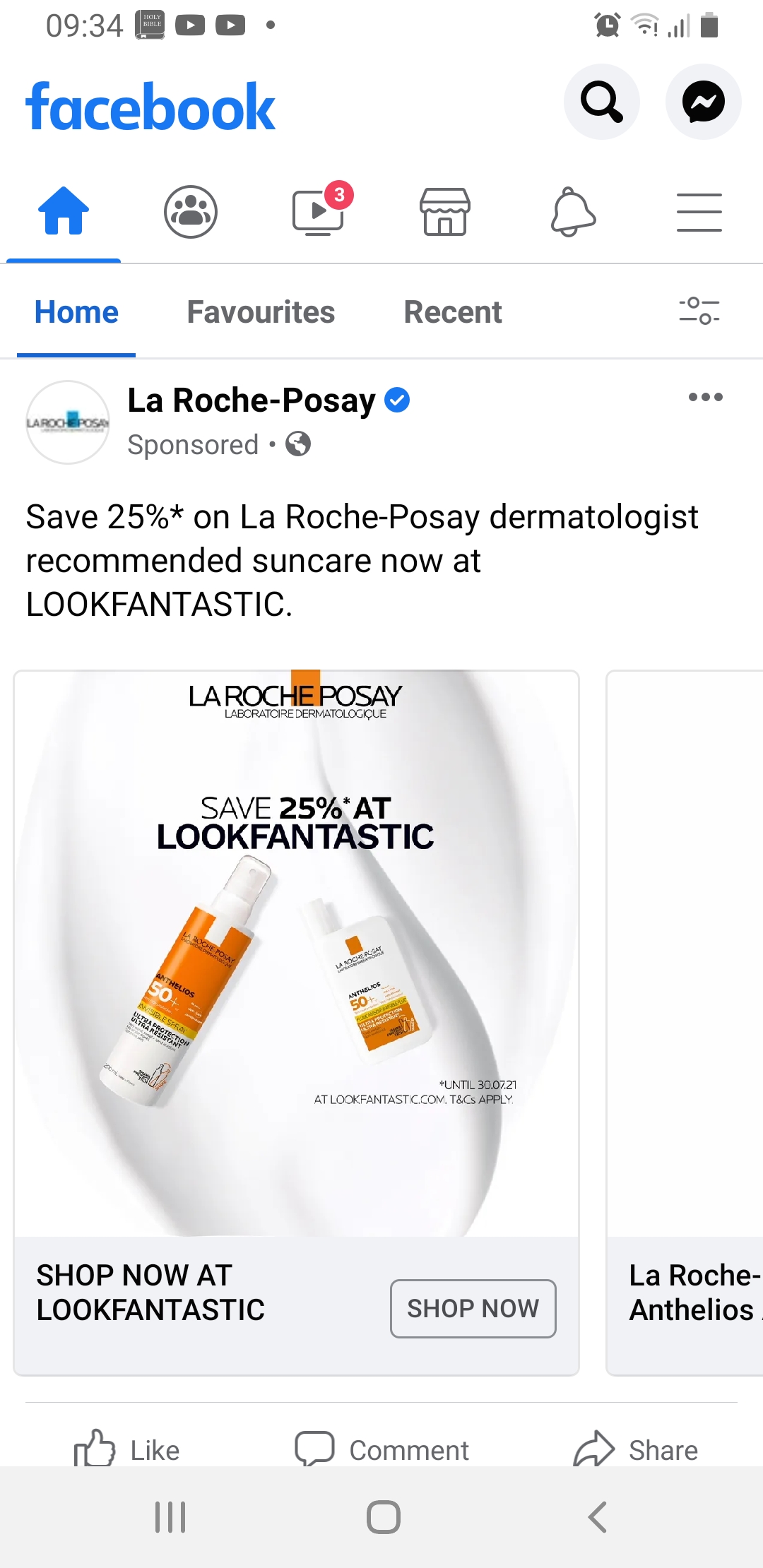Tap Android recent apps button

coord(170,1516)
